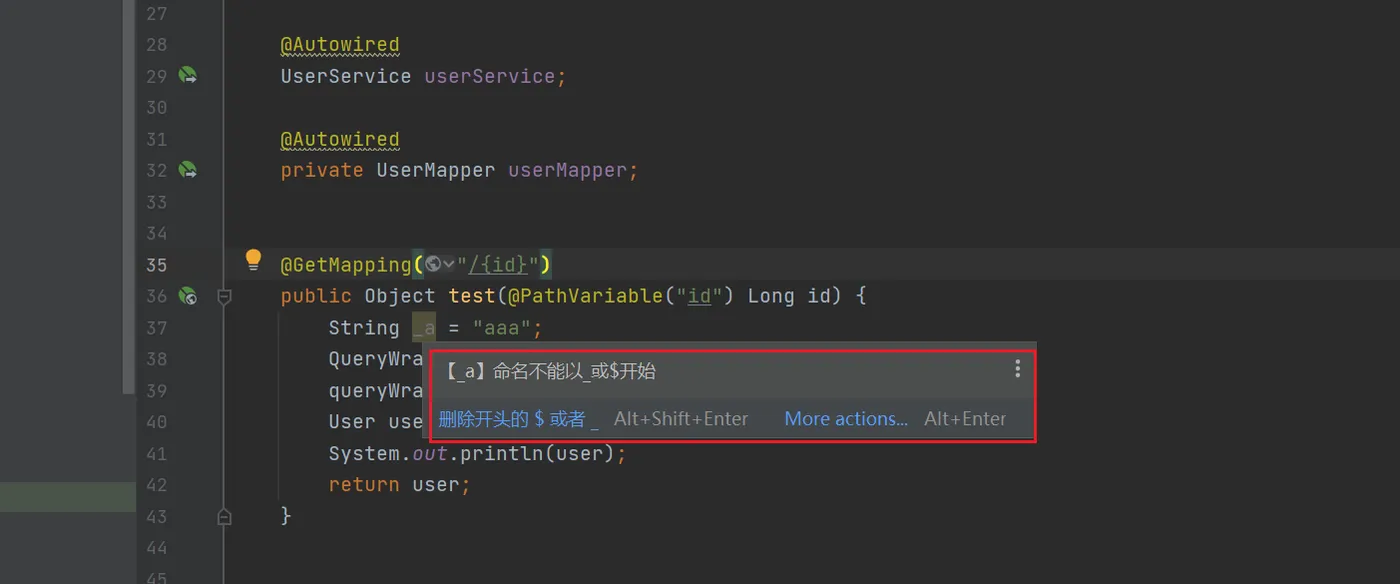
Task: Click line number 35 in the gutter
Action: tap(156, 265)
